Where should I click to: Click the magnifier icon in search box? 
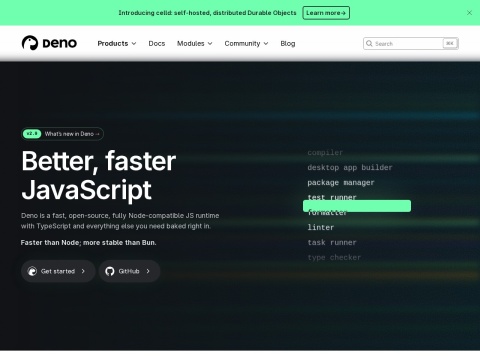coord(369,43)
